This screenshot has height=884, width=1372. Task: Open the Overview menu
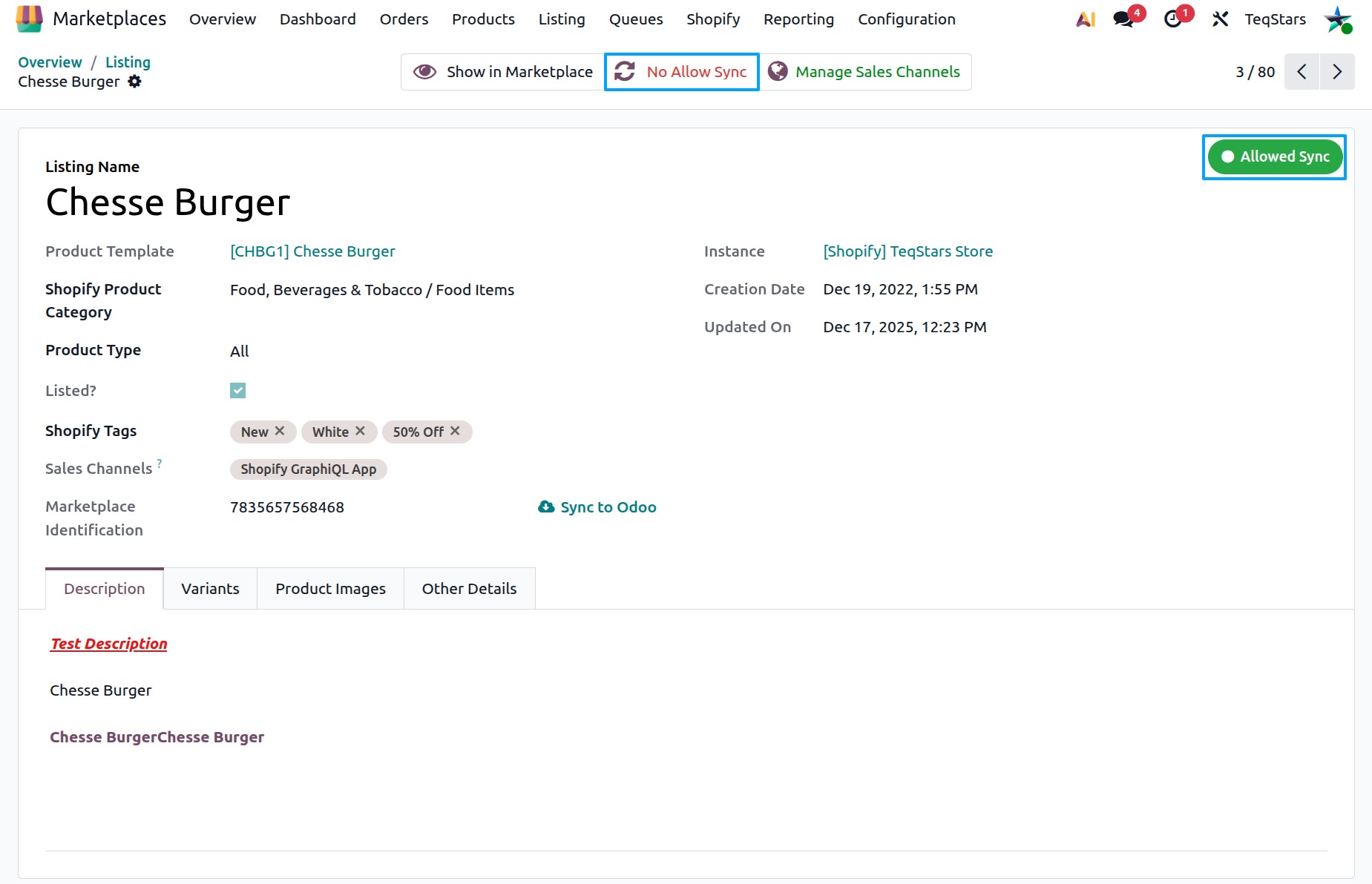pos(223,19)
